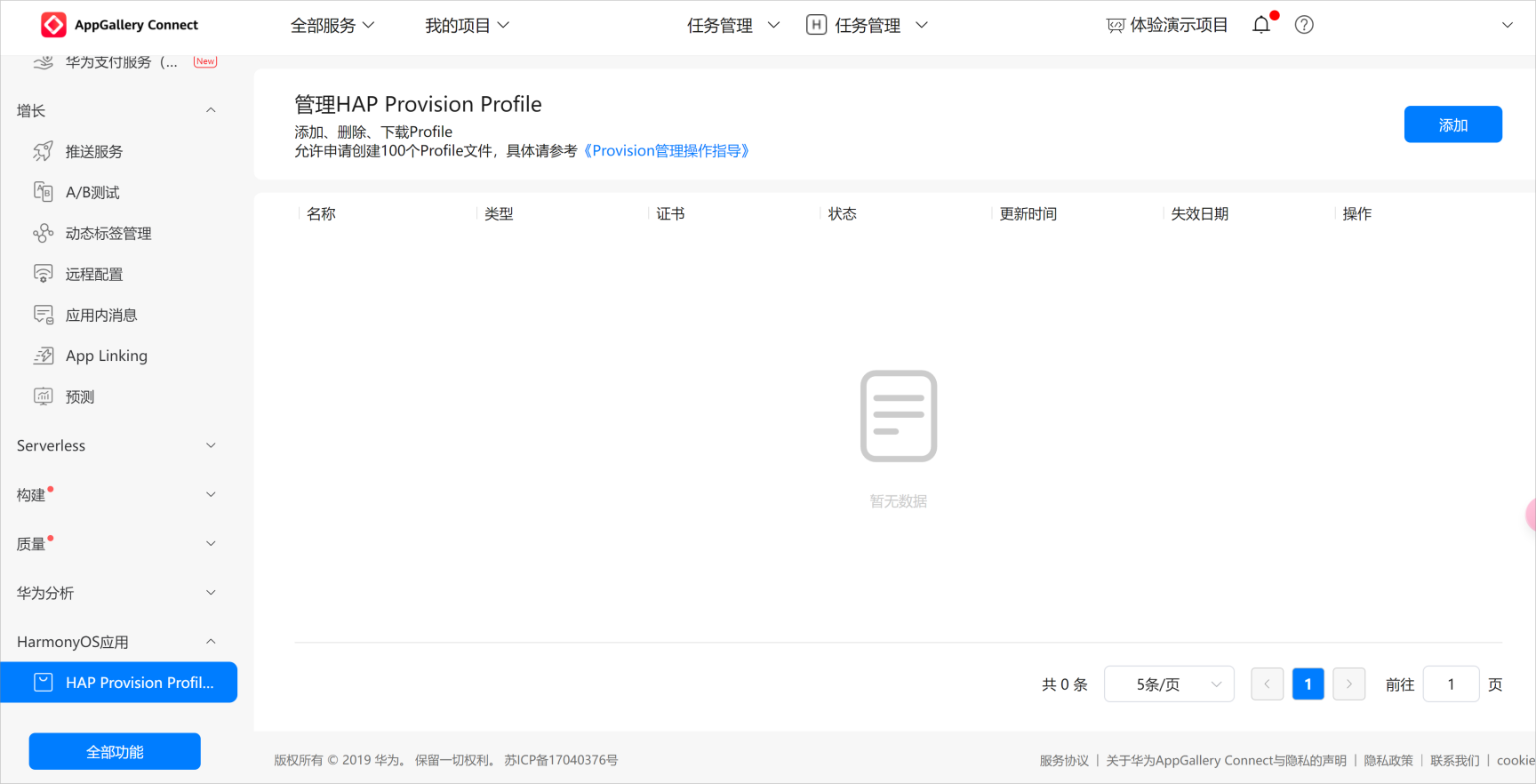This screenshot has width=1536, height=784.
Task: Click the 远程配置 icon
Action: click(43, 274)
